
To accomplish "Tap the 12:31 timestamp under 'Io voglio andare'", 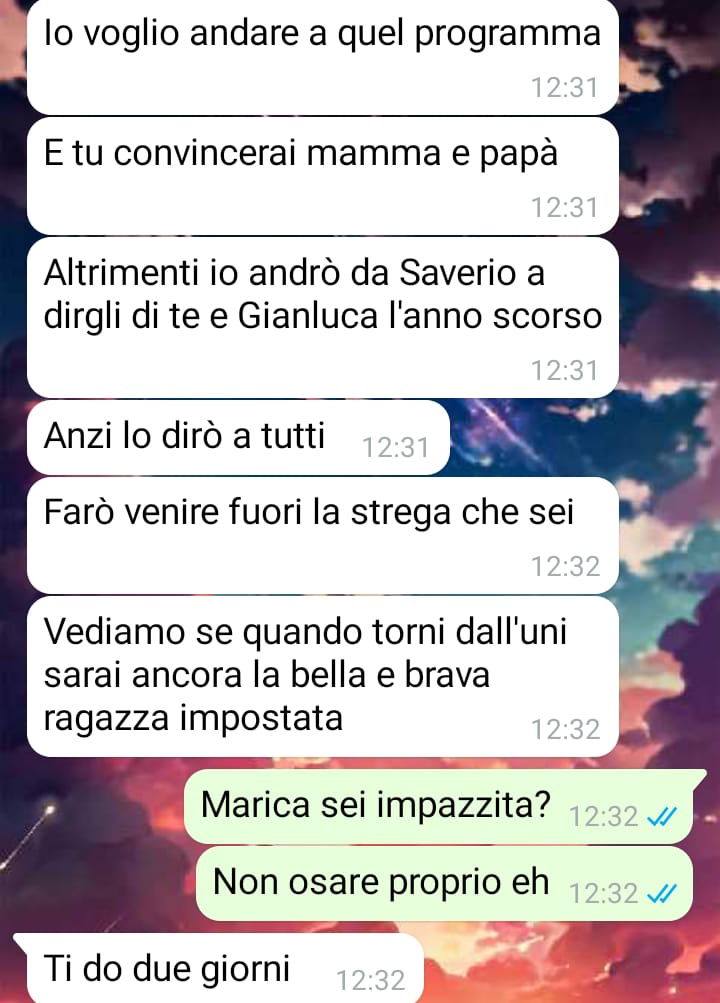I will click(x=565, y=88).
